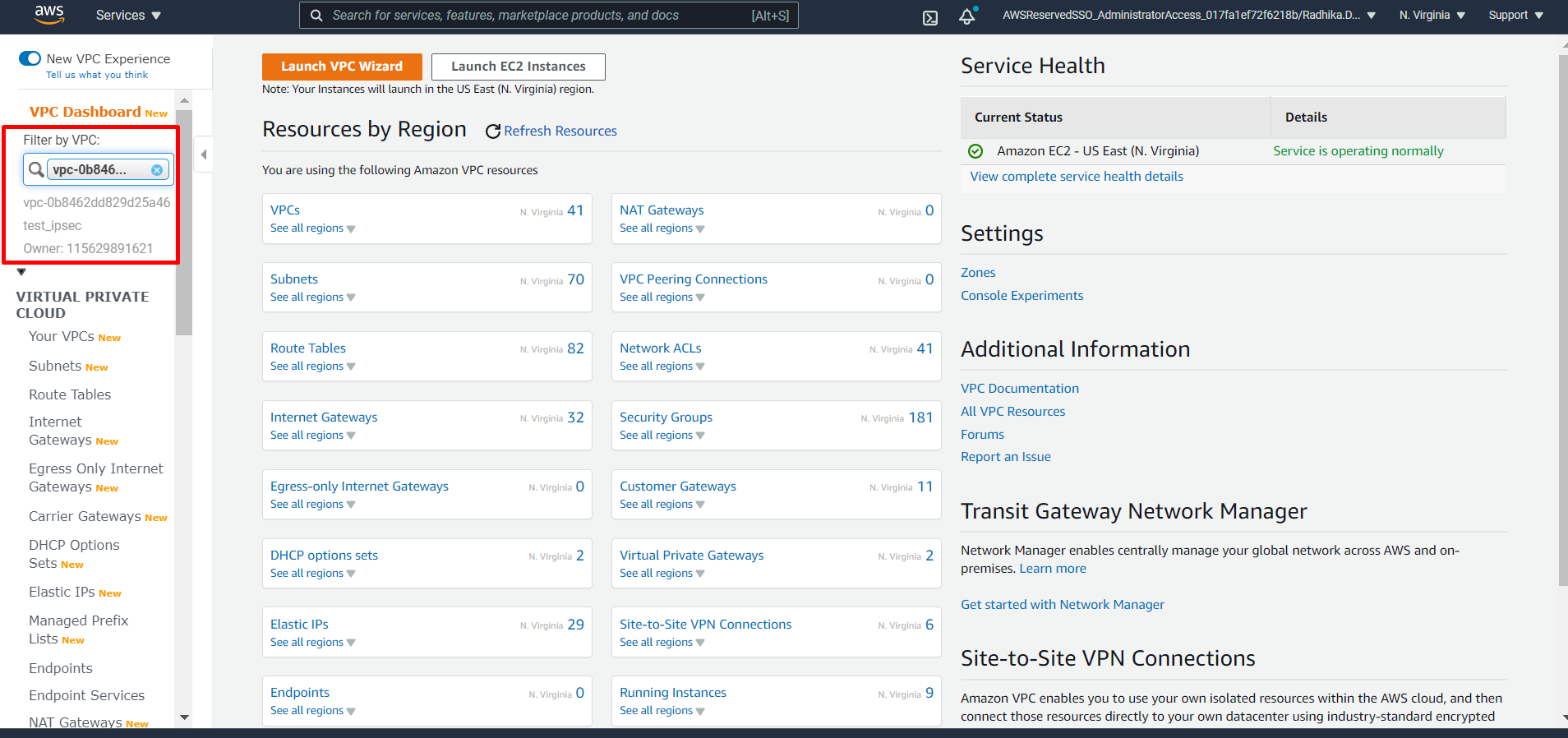Click the AWS services search field
This screenshot has height=738, width=1568.
tap(549, 16)
